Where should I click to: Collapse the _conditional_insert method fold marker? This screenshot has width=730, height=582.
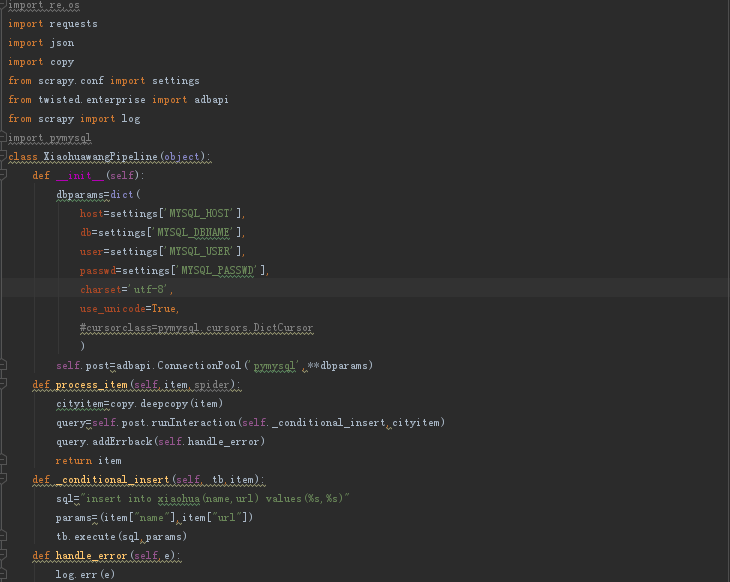pos(2,479)
